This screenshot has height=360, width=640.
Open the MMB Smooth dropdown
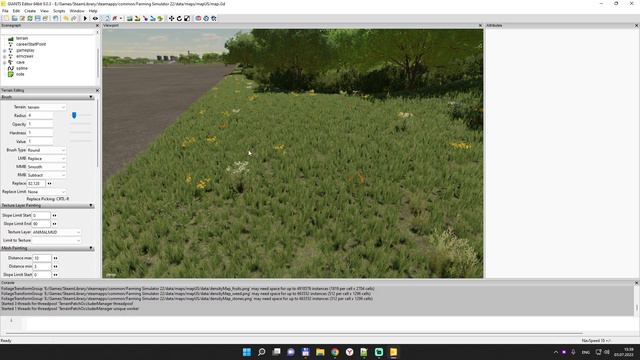pos(46,167)
